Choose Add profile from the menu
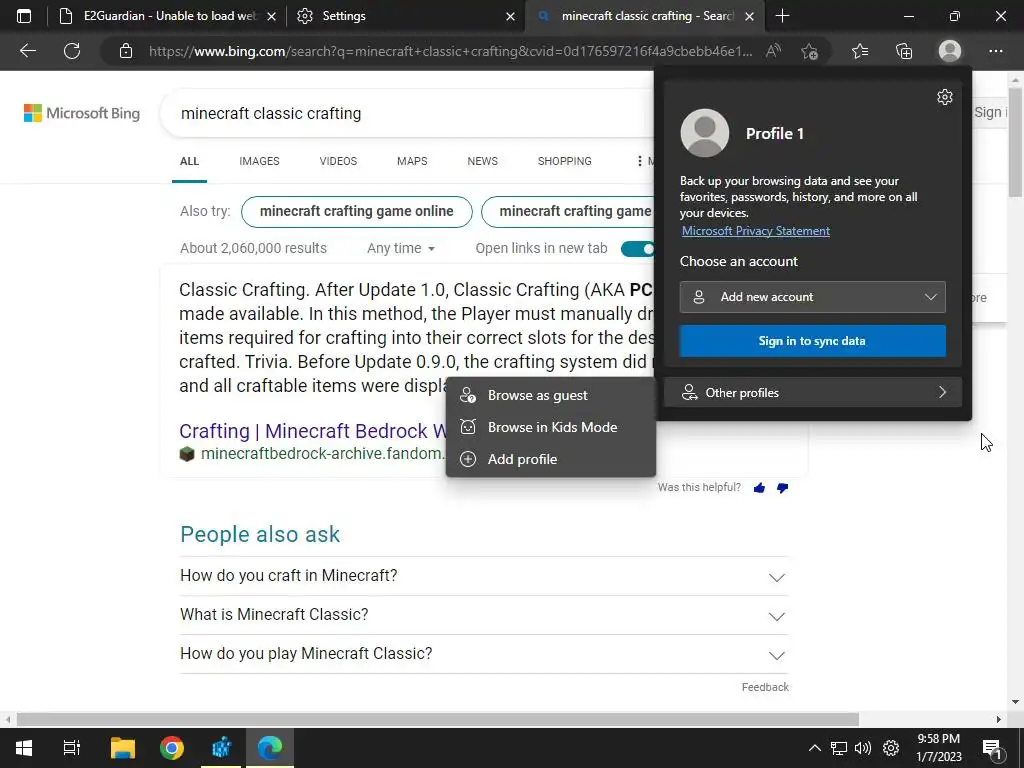 551,459
